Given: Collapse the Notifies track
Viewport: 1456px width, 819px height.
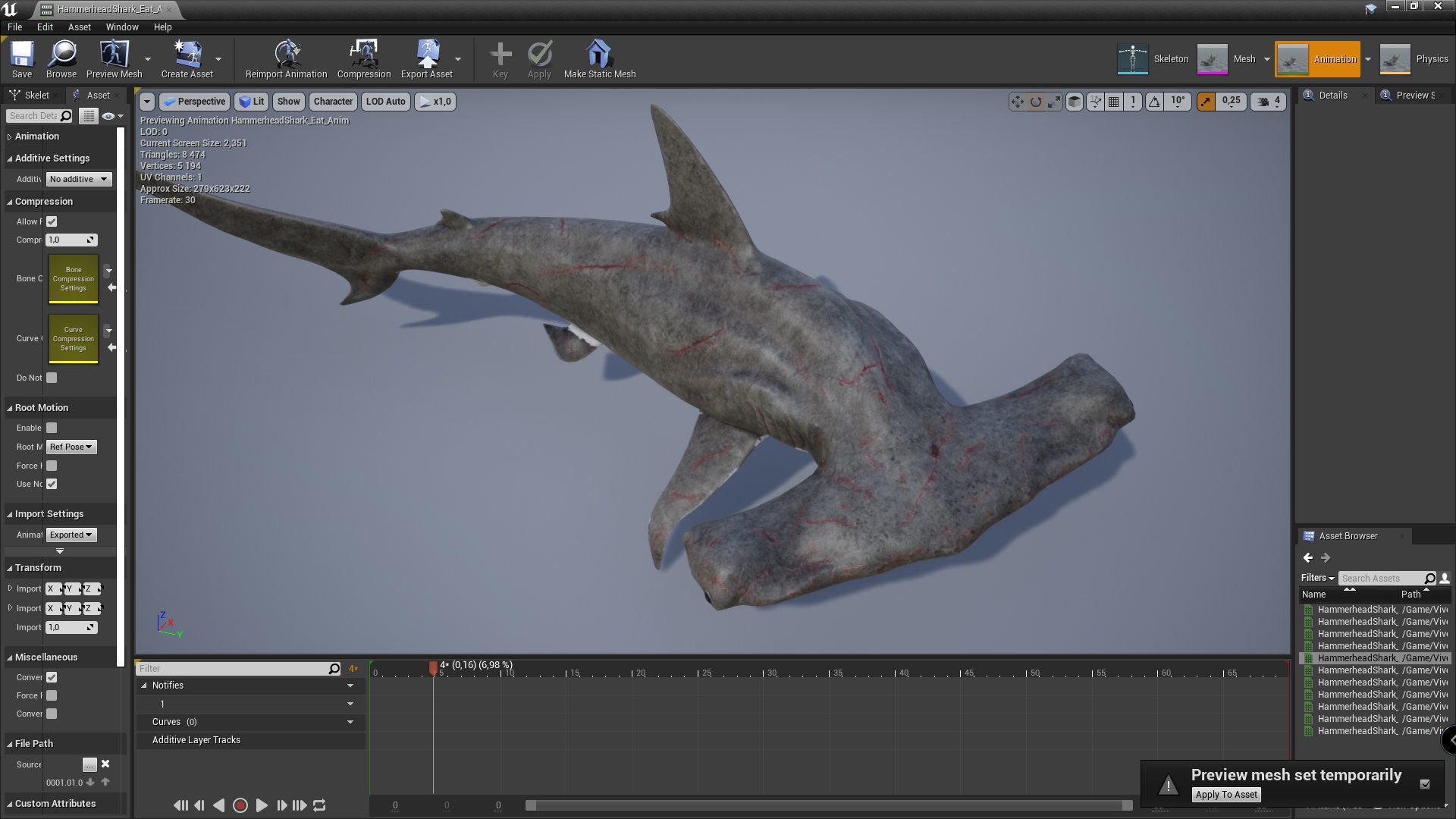Looking at the screenshot, I should coord(144,685).
